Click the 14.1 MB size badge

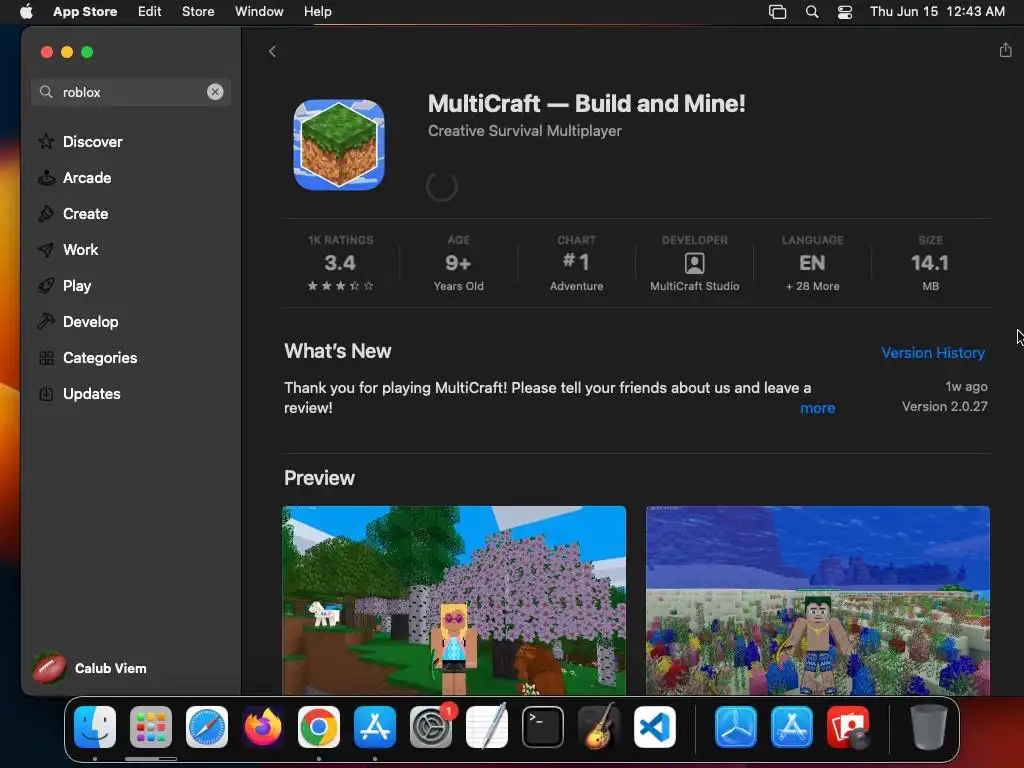point(930,263)
